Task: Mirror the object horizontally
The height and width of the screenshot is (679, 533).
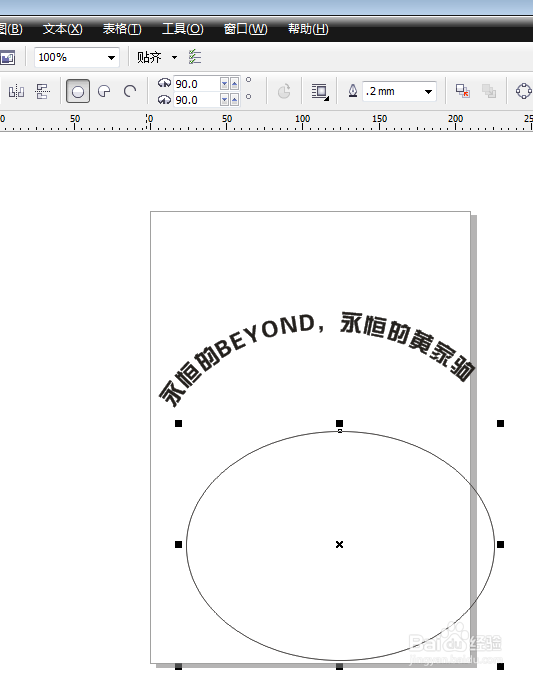Action: tap(16, 91)
